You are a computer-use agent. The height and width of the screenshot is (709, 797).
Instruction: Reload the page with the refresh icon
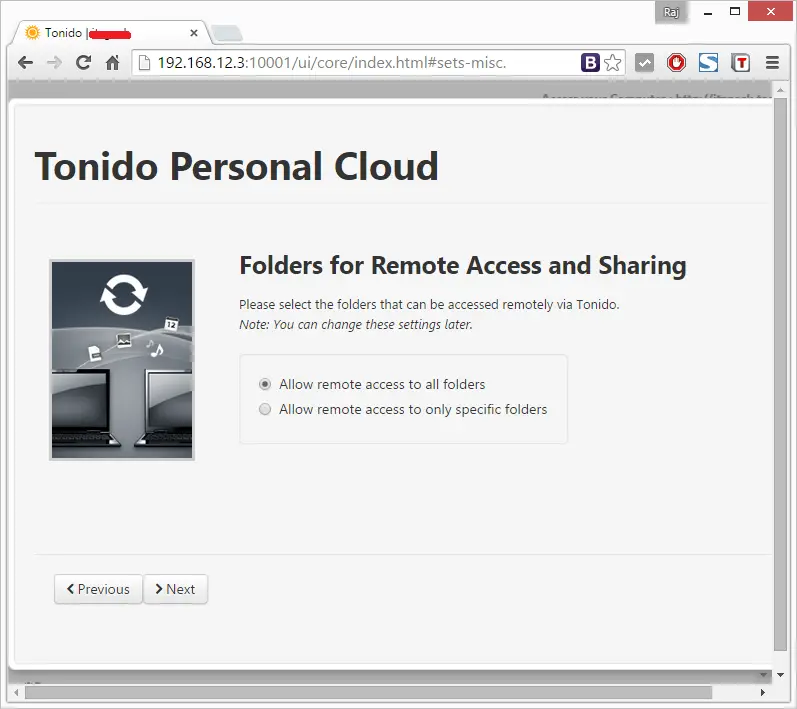click(83, 63)
